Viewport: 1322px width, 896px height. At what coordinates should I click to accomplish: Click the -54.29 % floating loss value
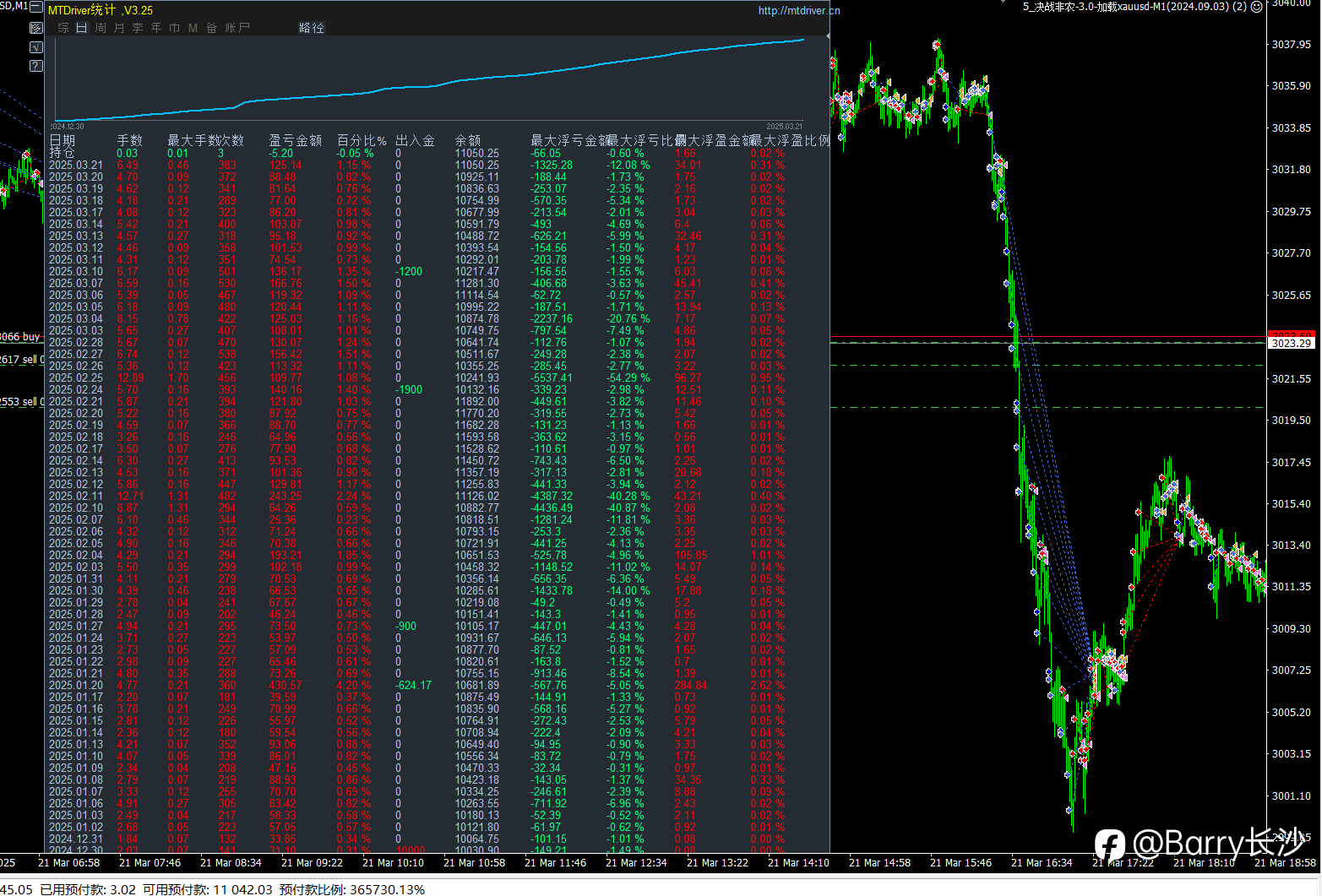coord(628,377)
